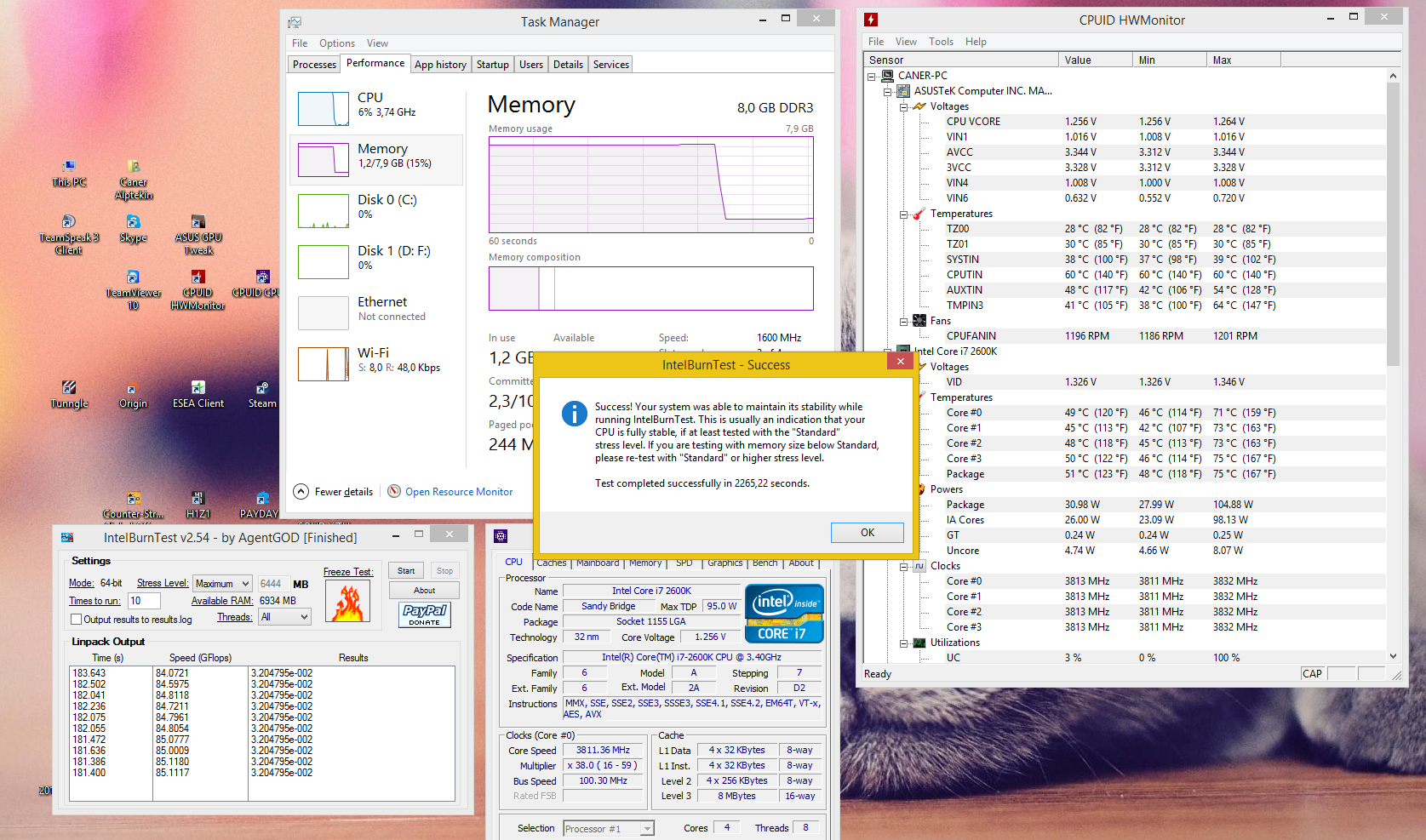
Task: Click the IntelBurnTest flame logo
Action: [x=347, y=601]
